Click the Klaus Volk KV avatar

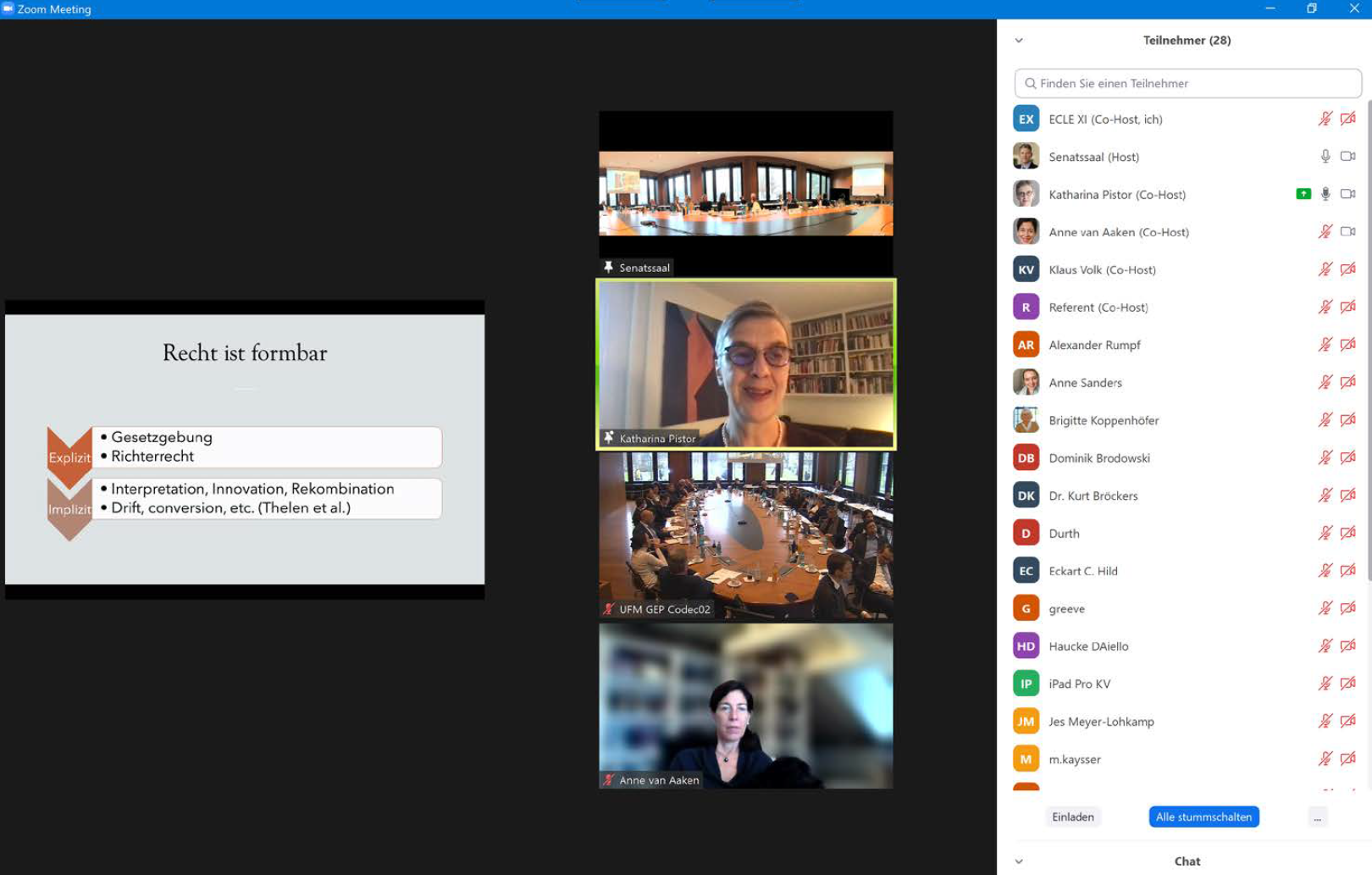pyautogui.click(x=1026, y=269)
